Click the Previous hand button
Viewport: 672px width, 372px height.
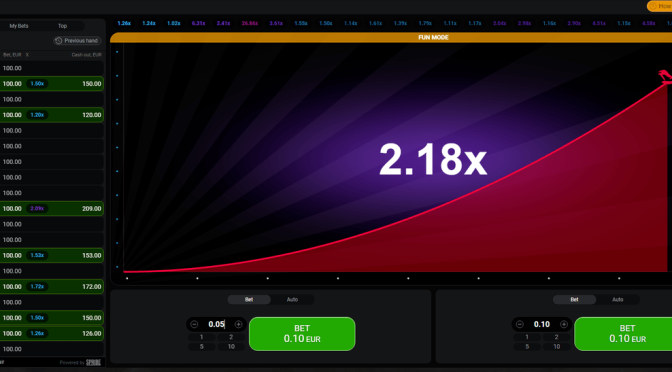77,41
